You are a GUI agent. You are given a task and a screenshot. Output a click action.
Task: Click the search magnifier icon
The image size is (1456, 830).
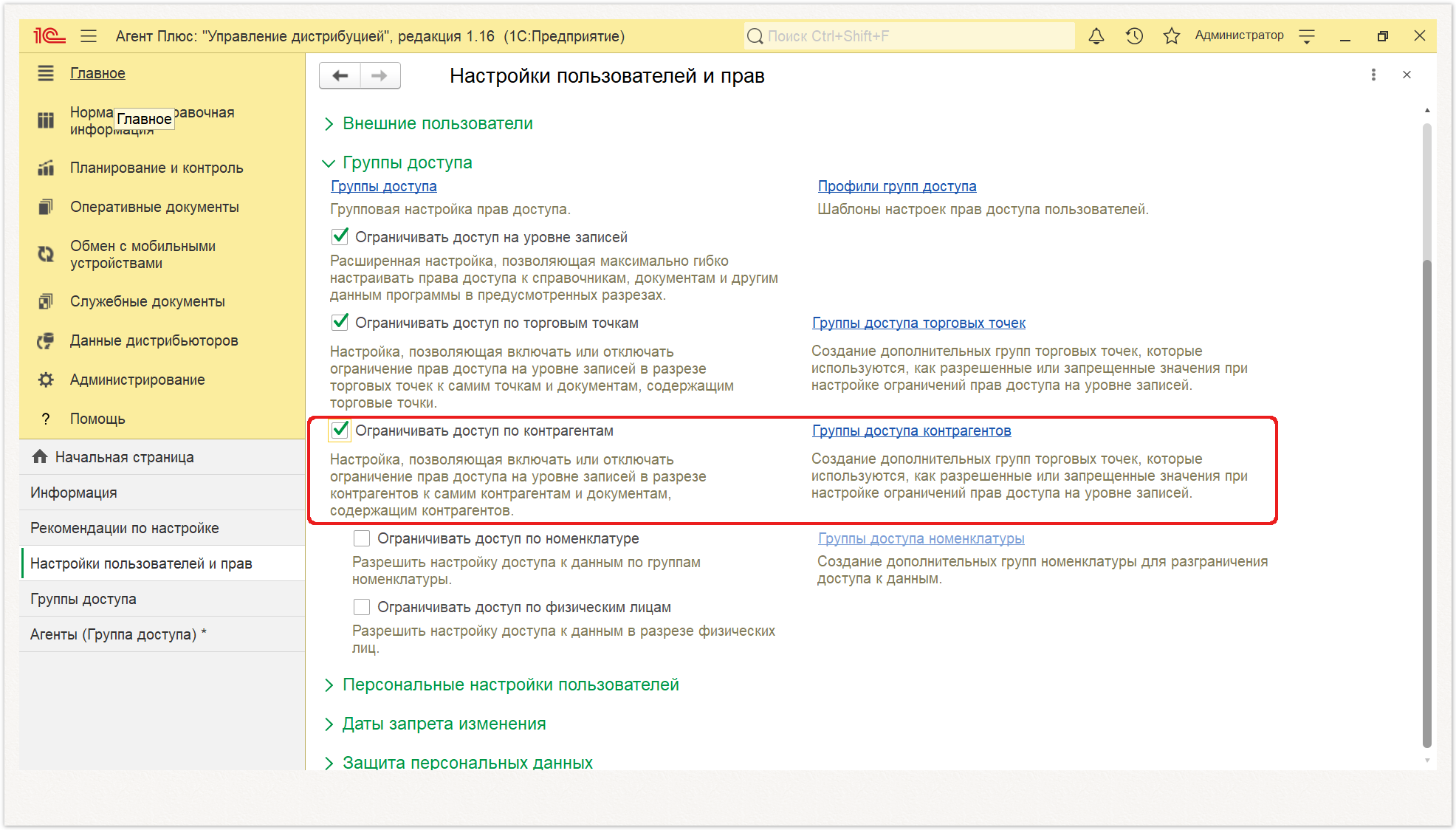755,35
